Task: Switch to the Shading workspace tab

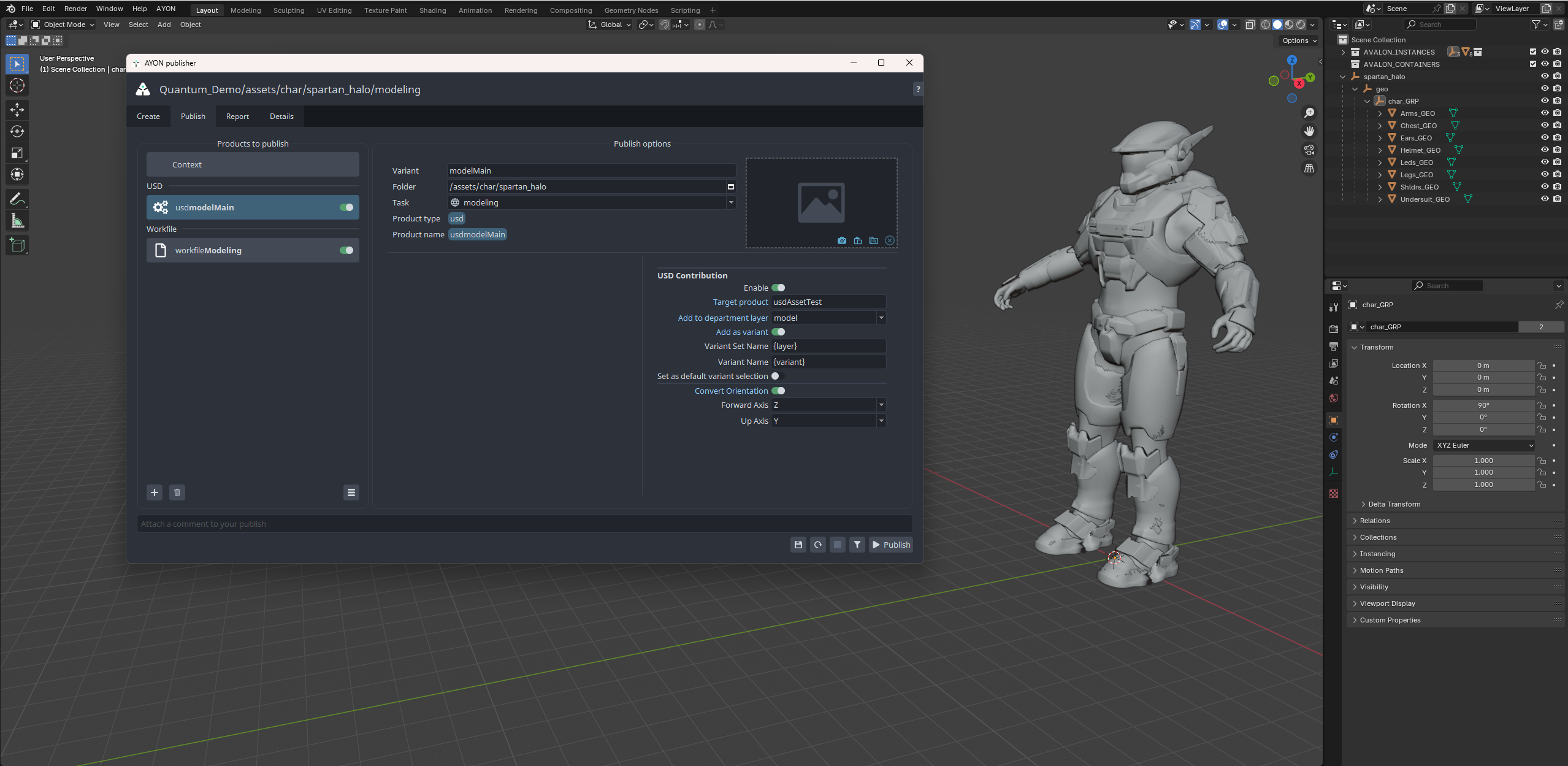Action: click(433, 10)
